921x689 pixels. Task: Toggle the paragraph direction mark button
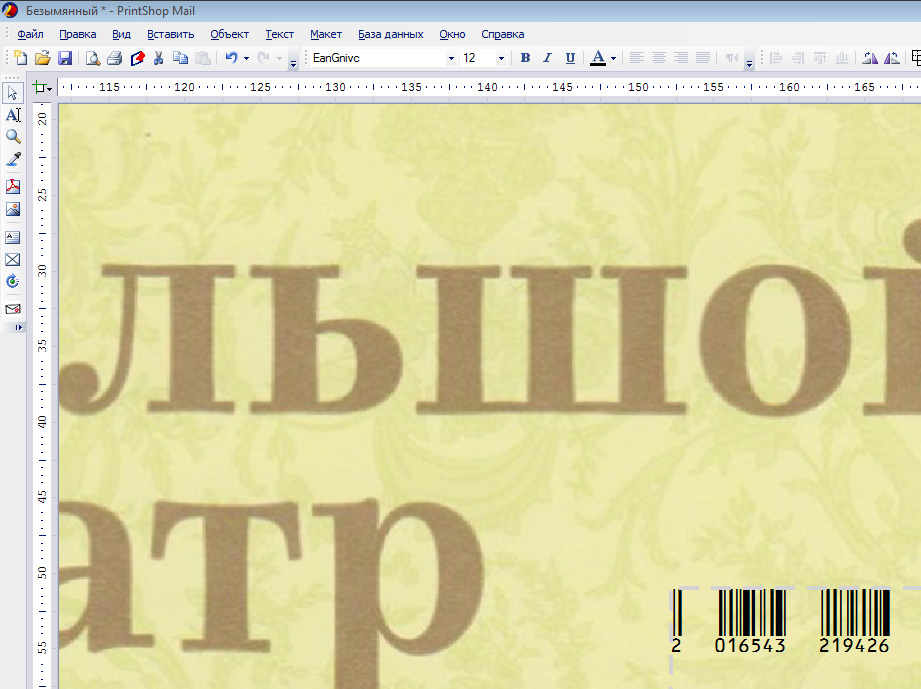click(x=731, y=58)
